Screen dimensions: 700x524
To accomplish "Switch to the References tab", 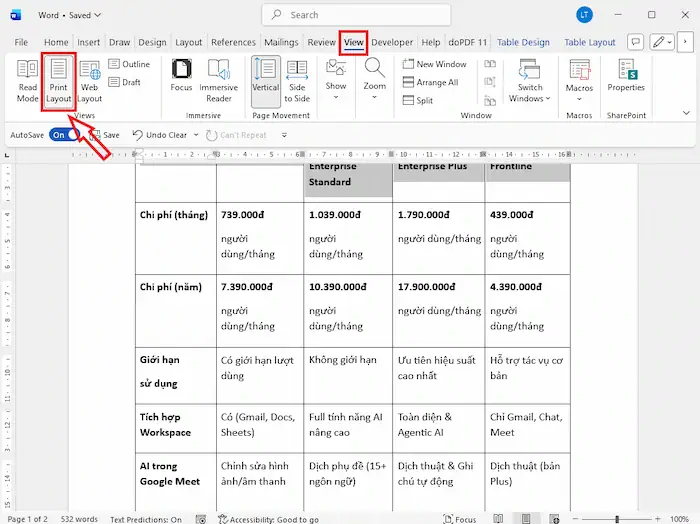I will (233, 43).
